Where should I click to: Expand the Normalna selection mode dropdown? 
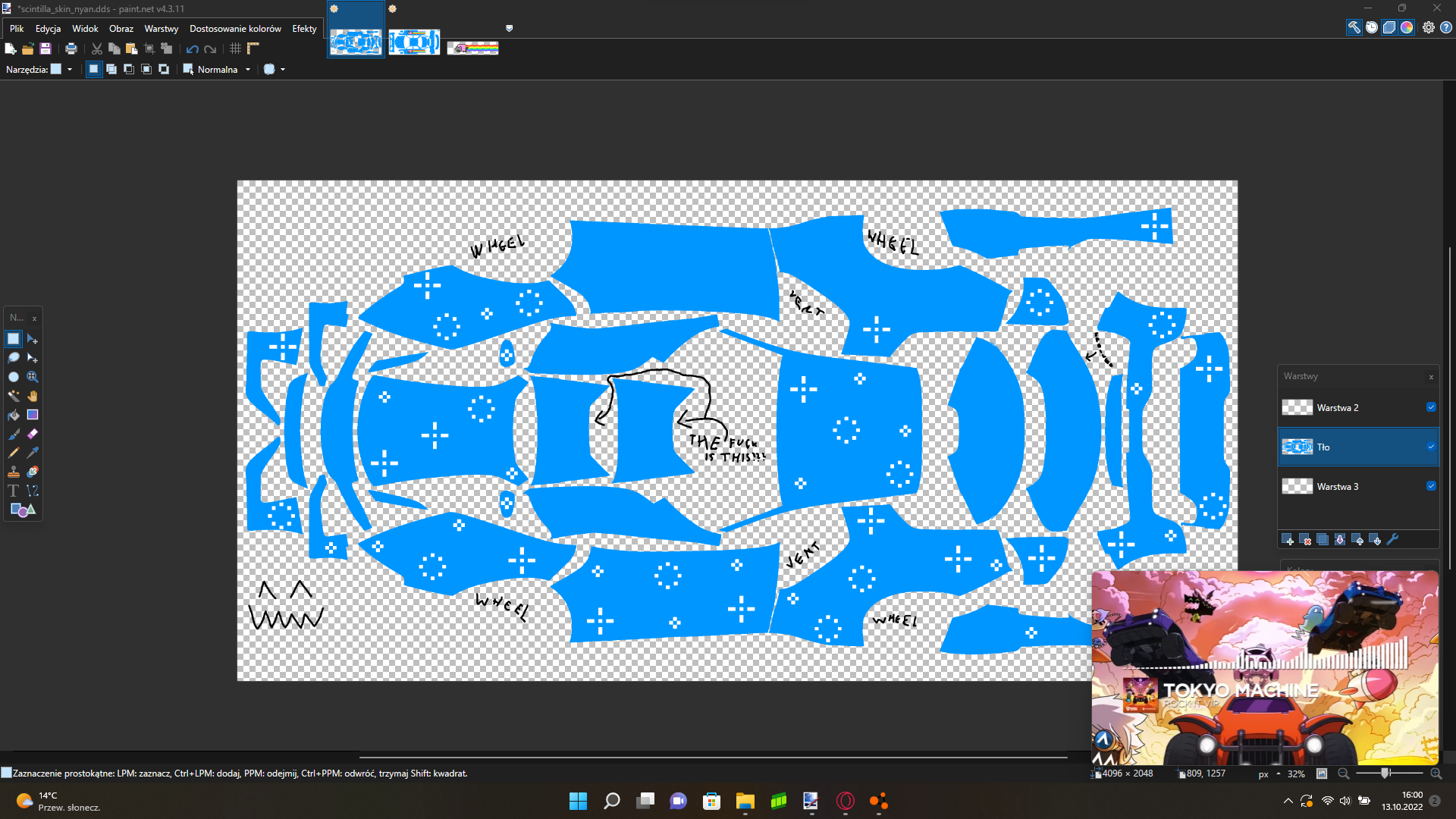[247, 69]
